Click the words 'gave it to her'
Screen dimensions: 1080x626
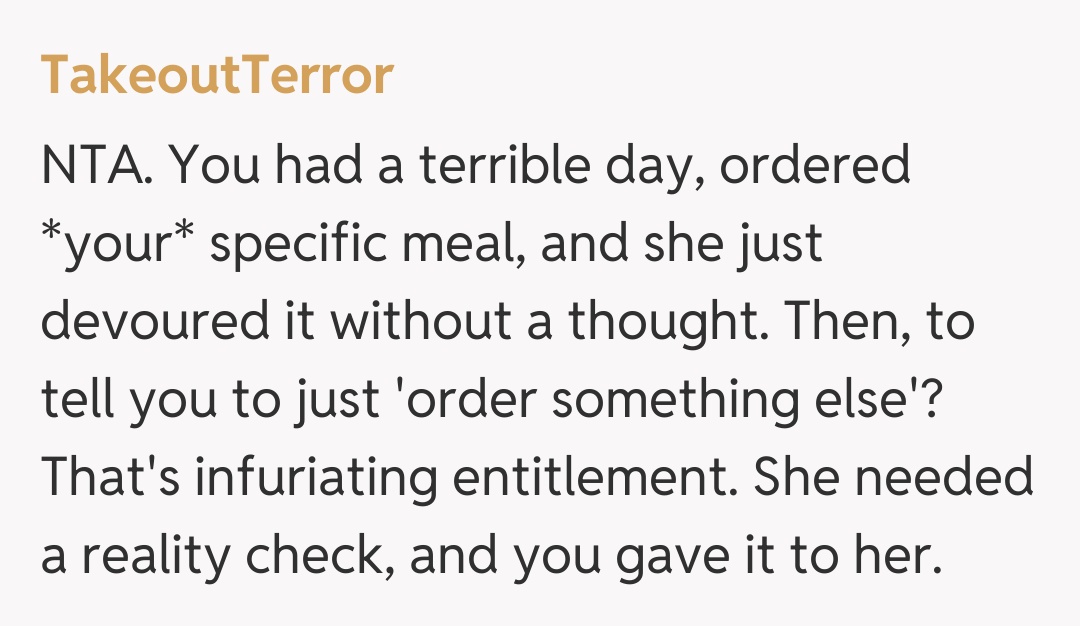pyautogui.click(x=778, y=560)
